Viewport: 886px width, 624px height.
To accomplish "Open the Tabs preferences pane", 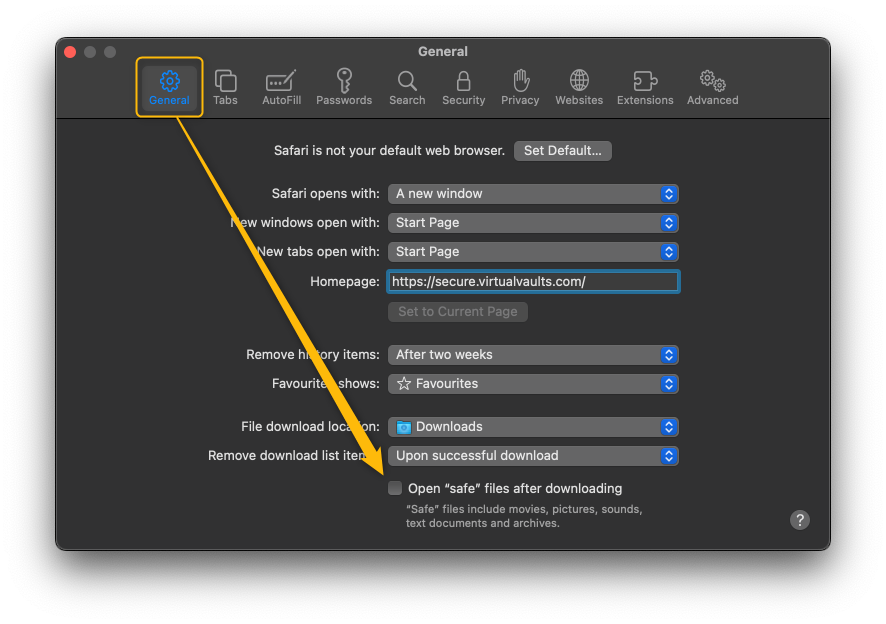I will pos(225,87).
